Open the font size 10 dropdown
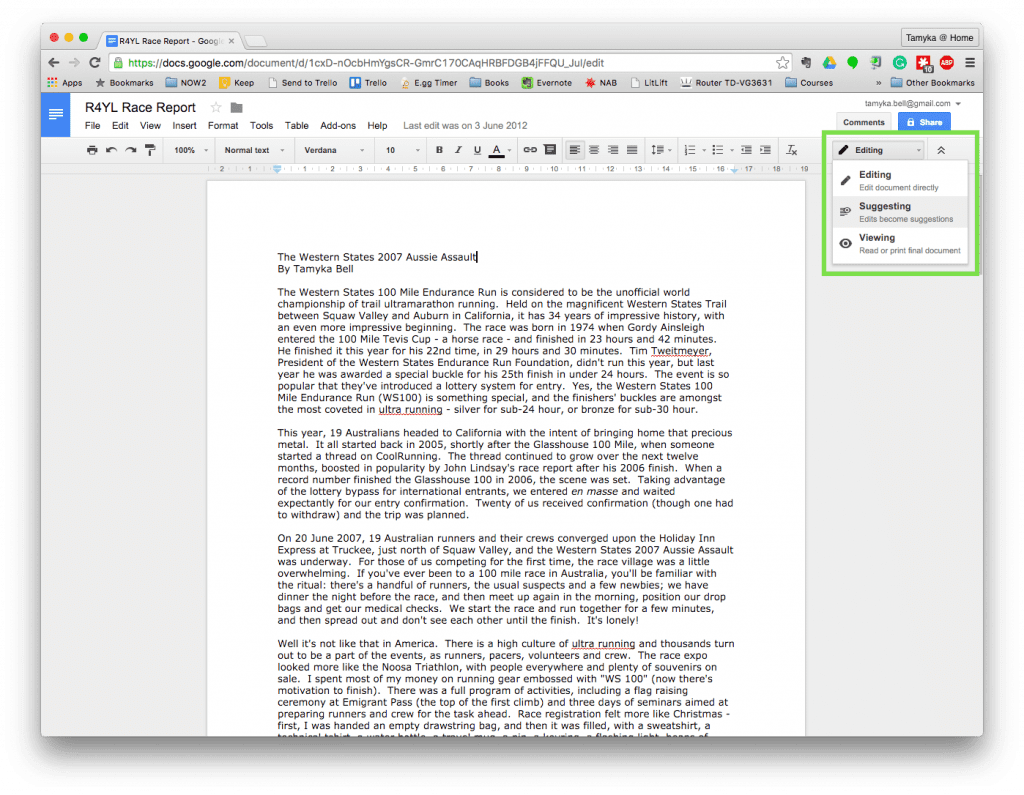The width and height of the screenshot is (1024, 795). pos(402,150)
